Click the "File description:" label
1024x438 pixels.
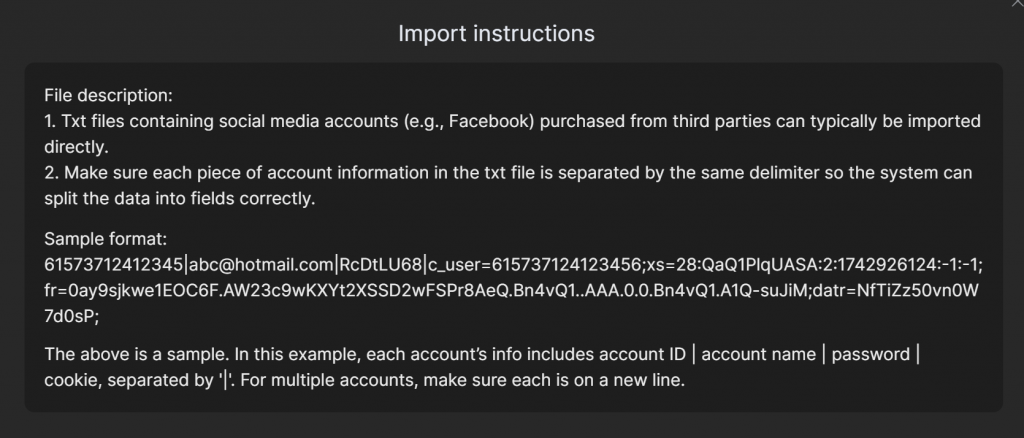(x=108, y=95)
